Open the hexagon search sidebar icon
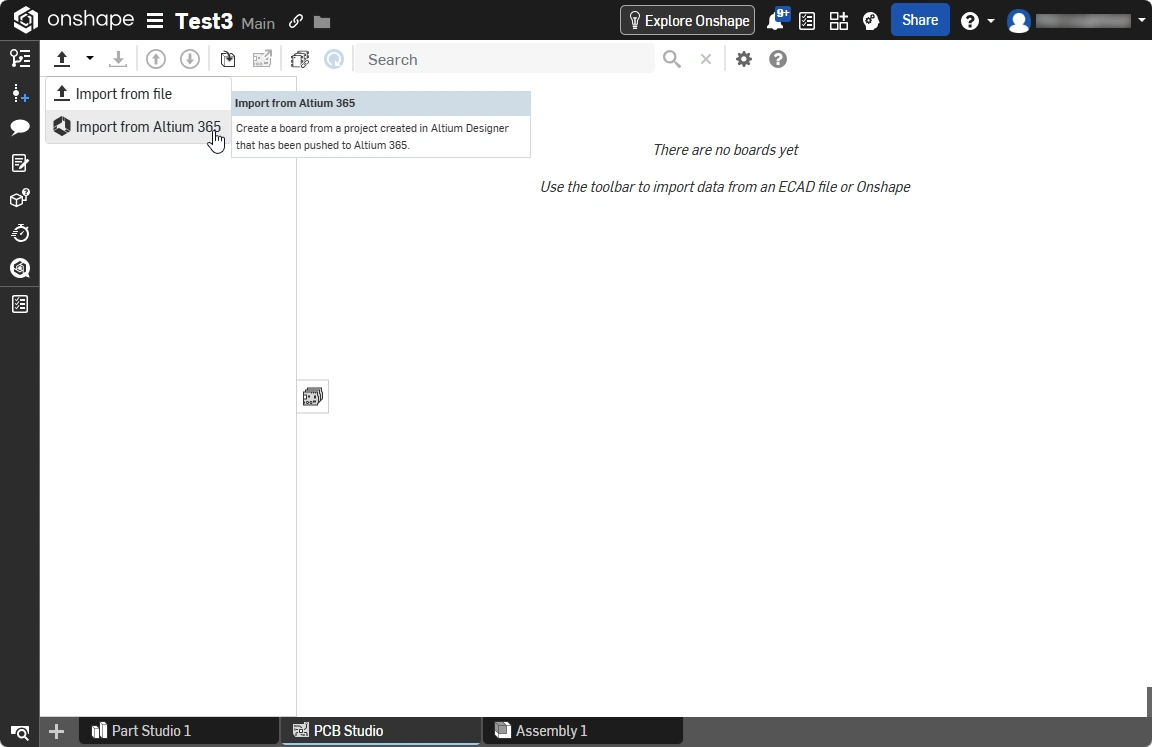1152x747 pixels. click(x=20, y=268)
